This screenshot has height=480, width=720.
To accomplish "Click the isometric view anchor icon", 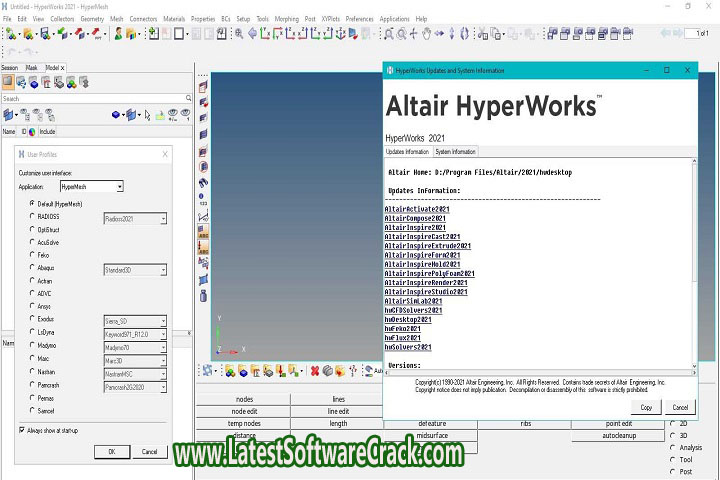I will pyautogui.click(x=340, y=34).
